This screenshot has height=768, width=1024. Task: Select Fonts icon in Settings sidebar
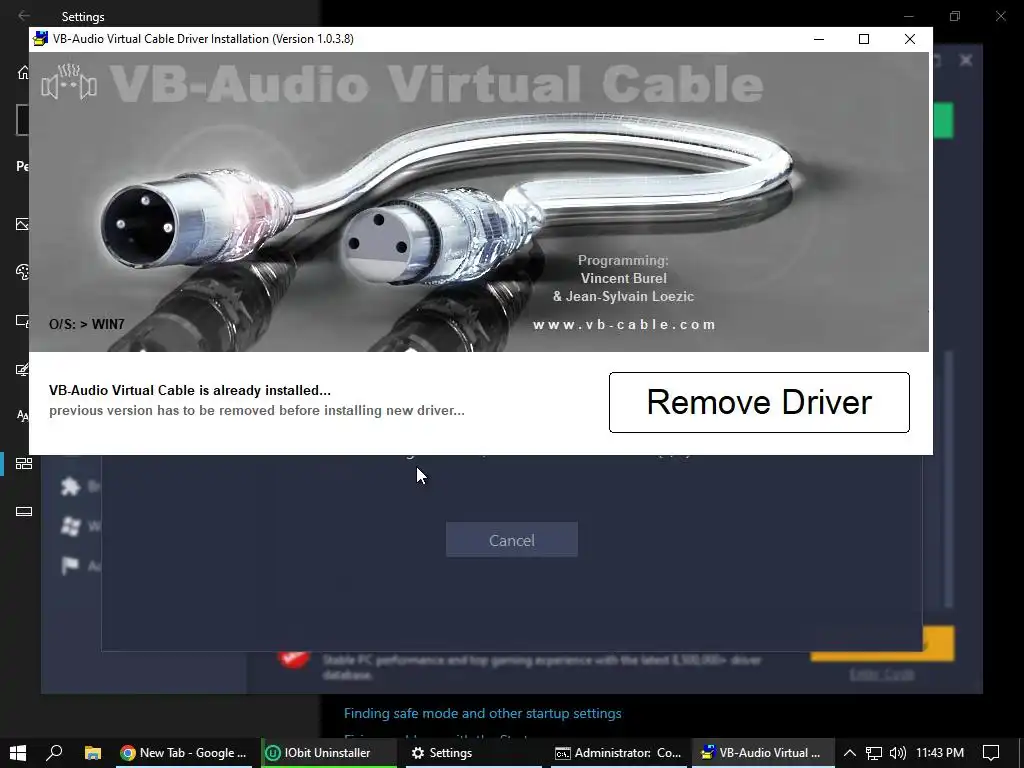coord(23,415)
